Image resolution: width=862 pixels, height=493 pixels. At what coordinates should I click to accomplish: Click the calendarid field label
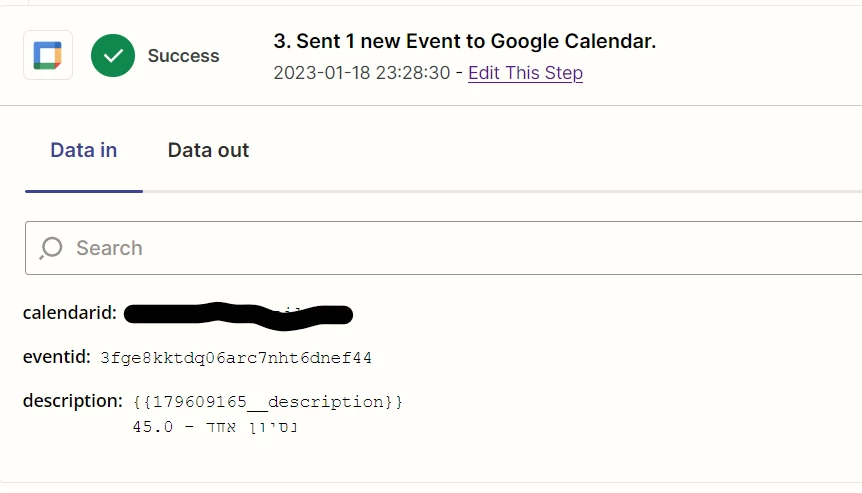click(x=70, y=313)
